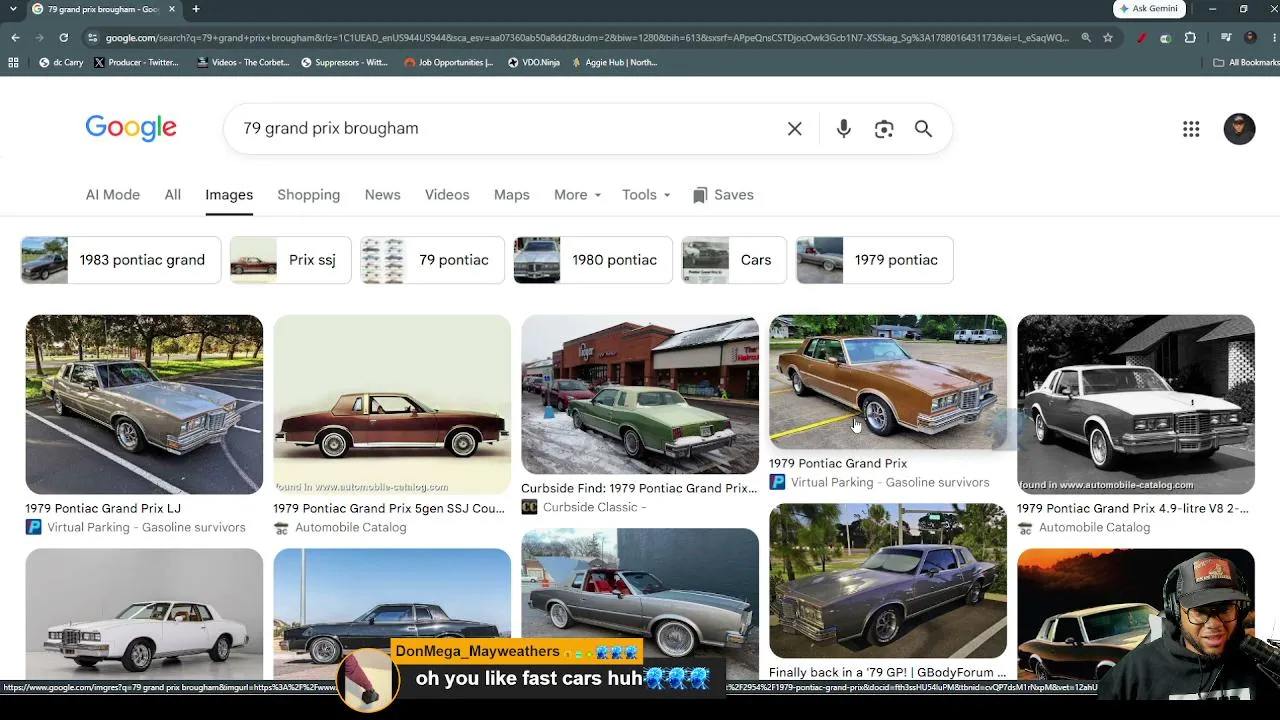The width and height of the screenshot is (1280, 720).
Task: Open the white Grand Prix image in second row
Action: pos(144,614)
